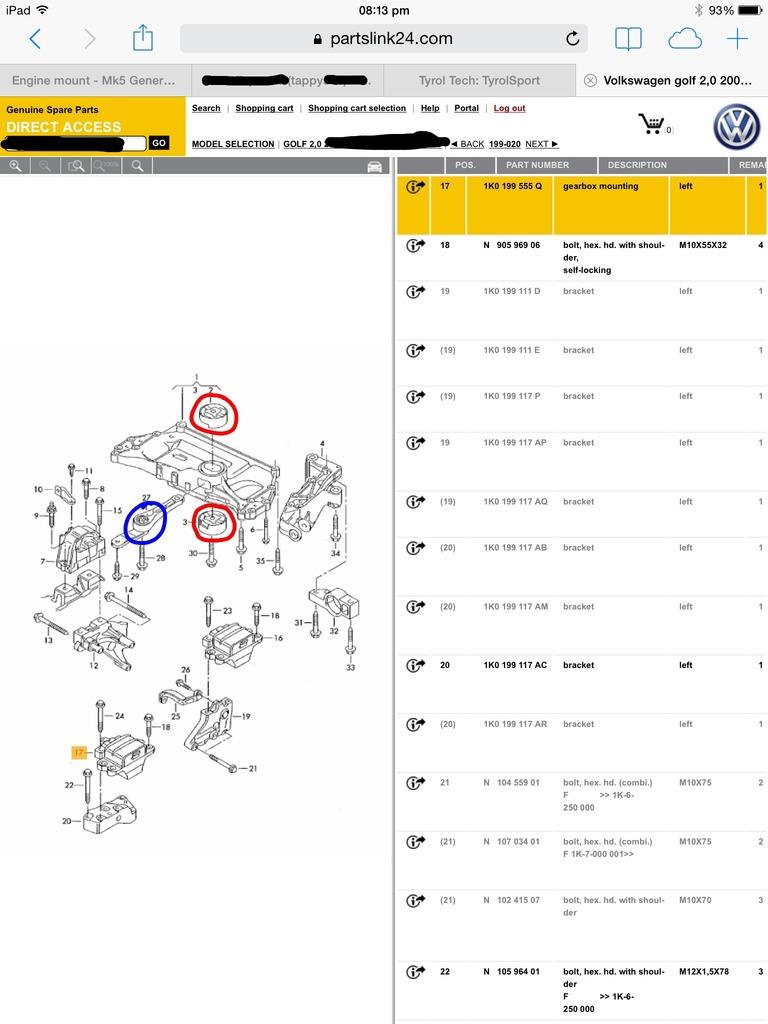The image size is (768, 1024).
Task: Select the 'gearbox mounting' description text
Action: [x=601, y=186]
